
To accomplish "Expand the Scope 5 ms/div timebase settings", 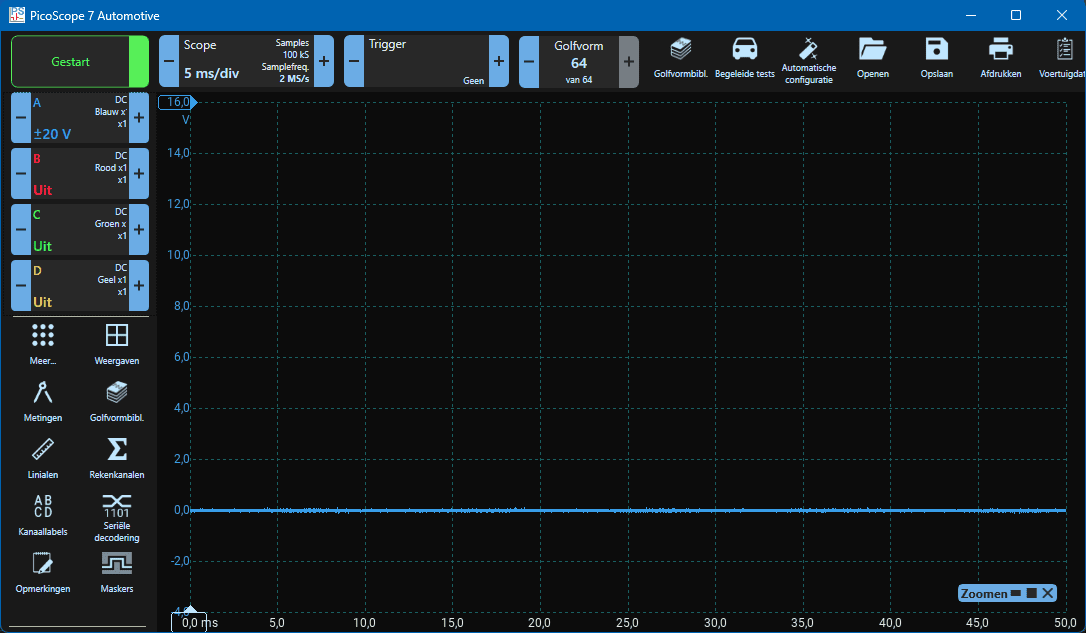I will [x=245, y=62].
